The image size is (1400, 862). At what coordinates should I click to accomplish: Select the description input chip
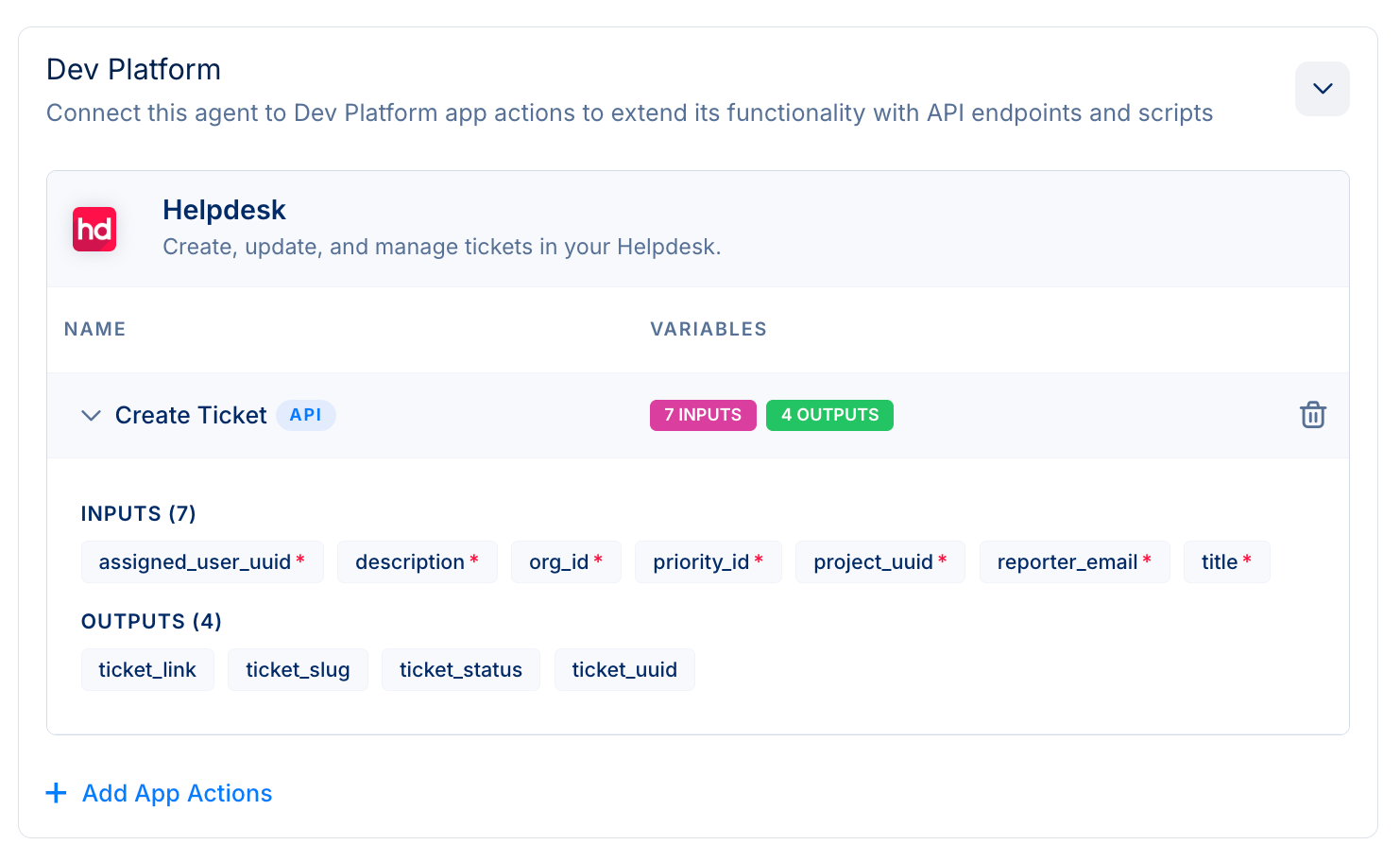coord(417,562)
